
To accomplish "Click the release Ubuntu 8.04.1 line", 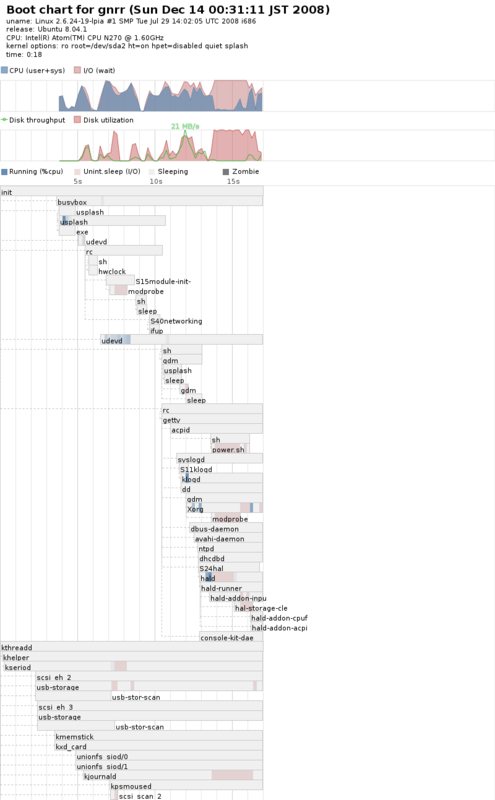I will click(x=46, y=30).
